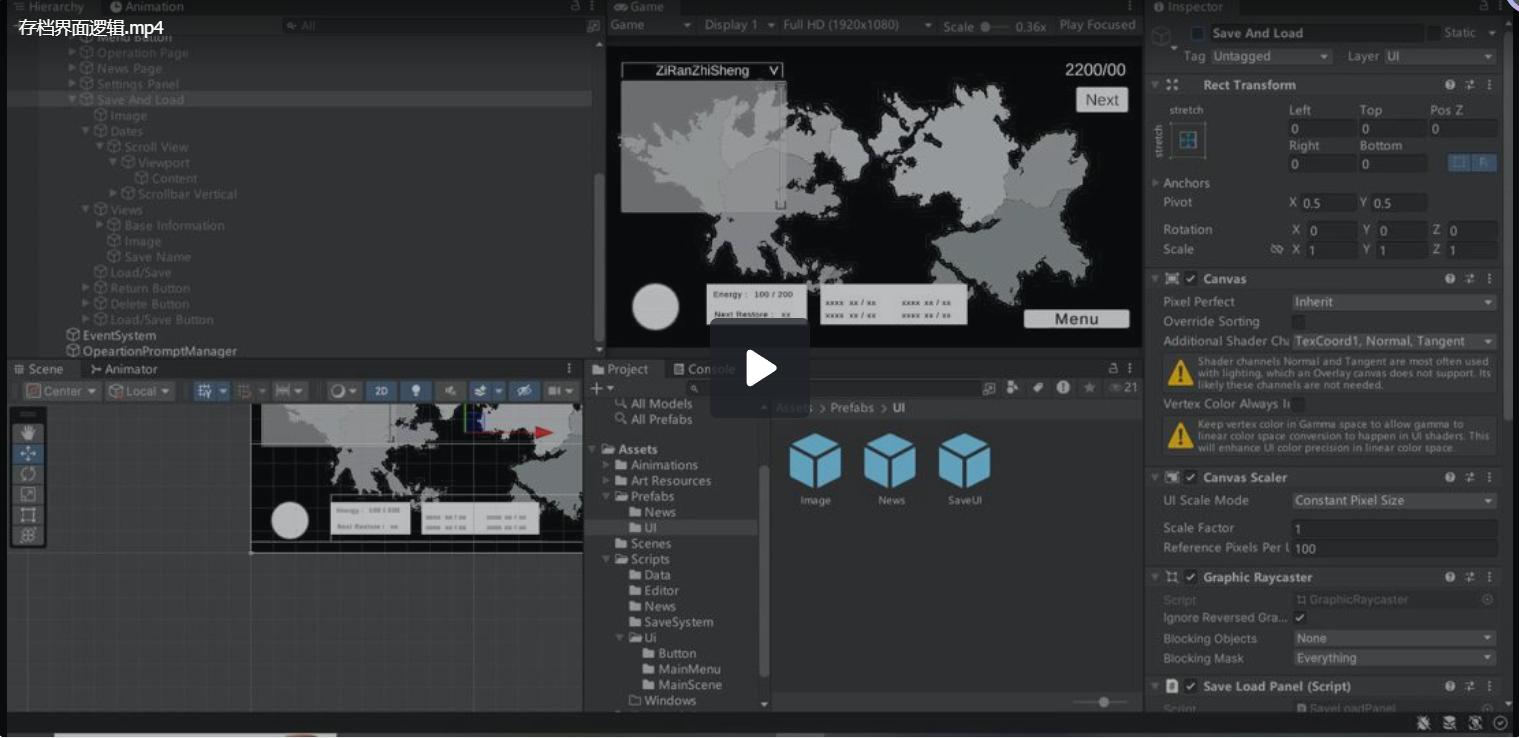Select the Rect tool in Scene toolbar

[x=28, y=515]
